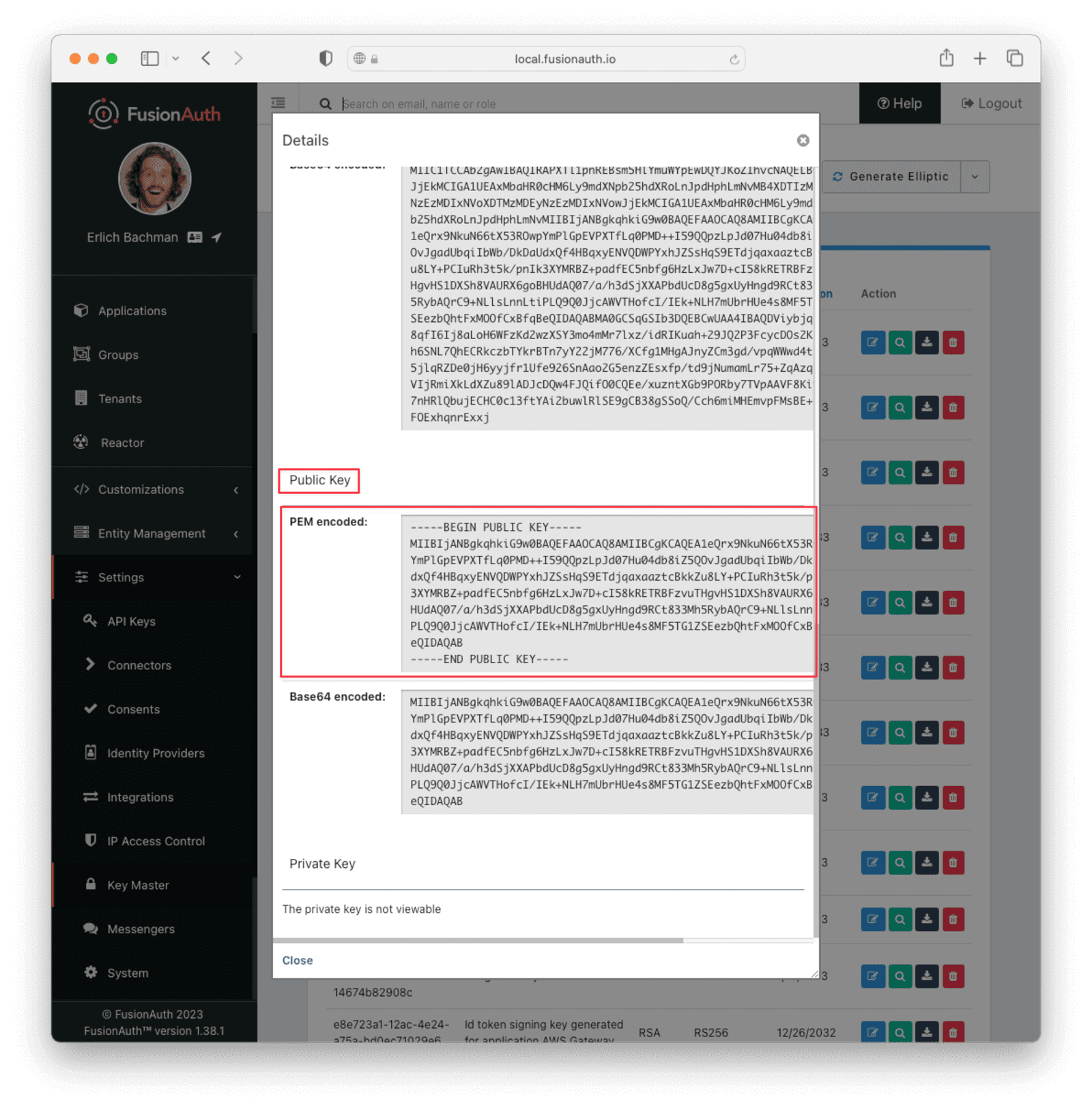Click the Action column header
Screen dimensions: 1092x1110
(878, 293)
